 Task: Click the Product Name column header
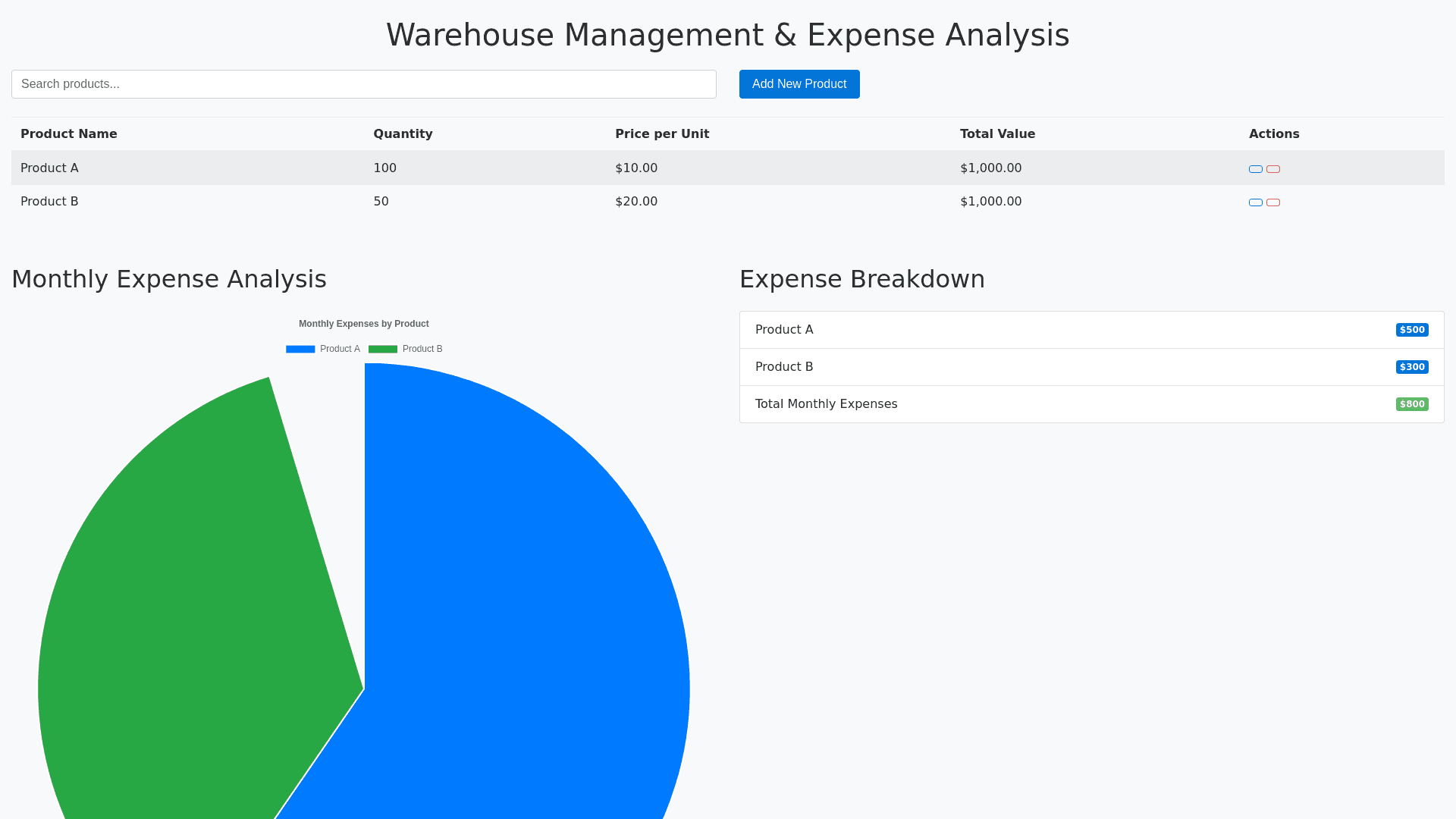coord(69,134)
